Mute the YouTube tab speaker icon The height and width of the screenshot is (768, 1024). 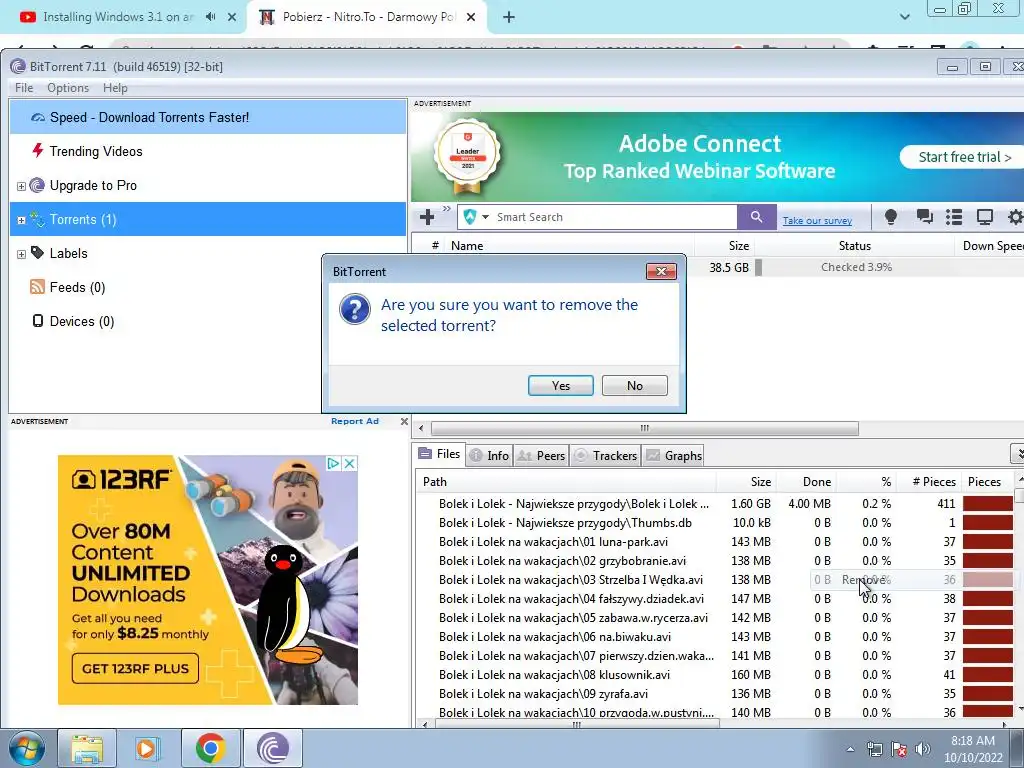point(210,17)
